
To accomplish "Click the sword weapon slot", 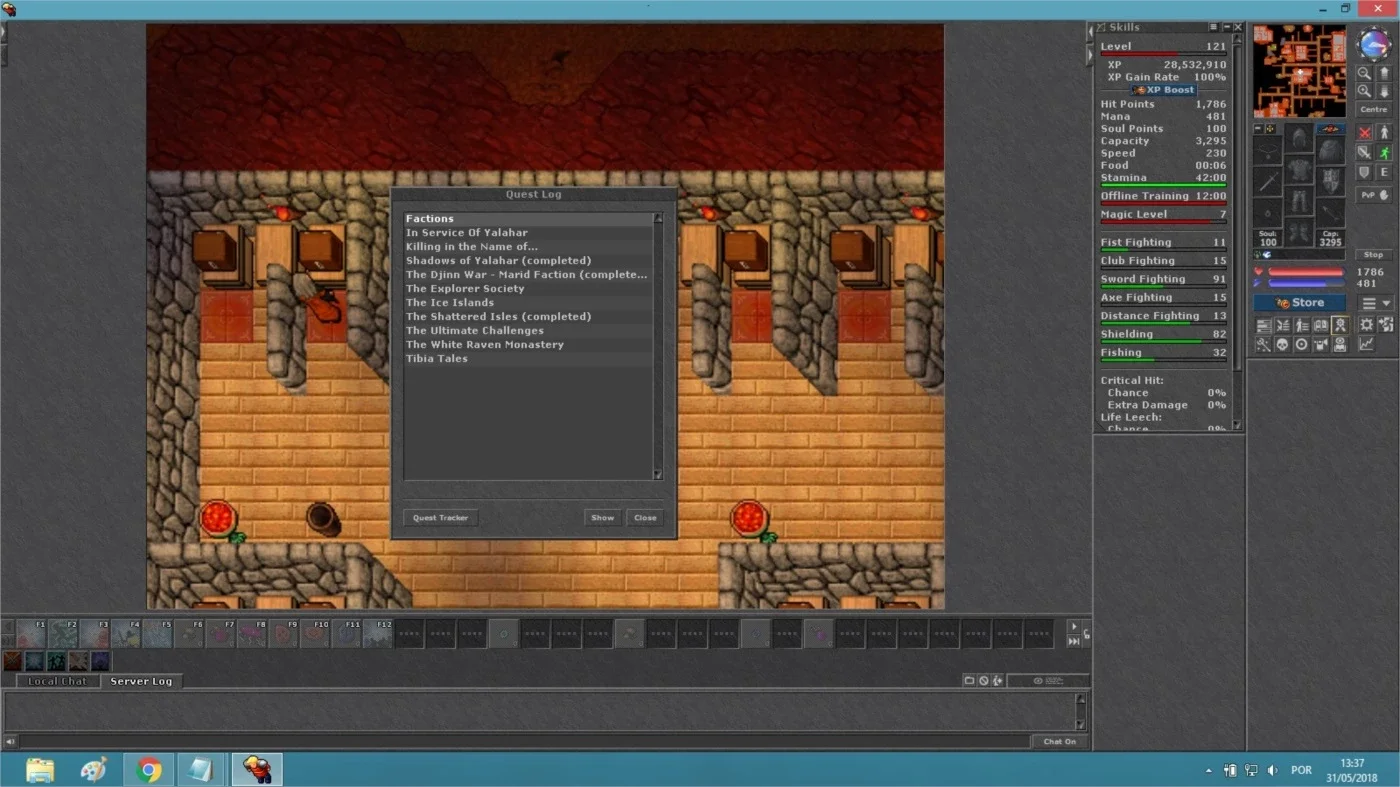I will point(1267,181).
